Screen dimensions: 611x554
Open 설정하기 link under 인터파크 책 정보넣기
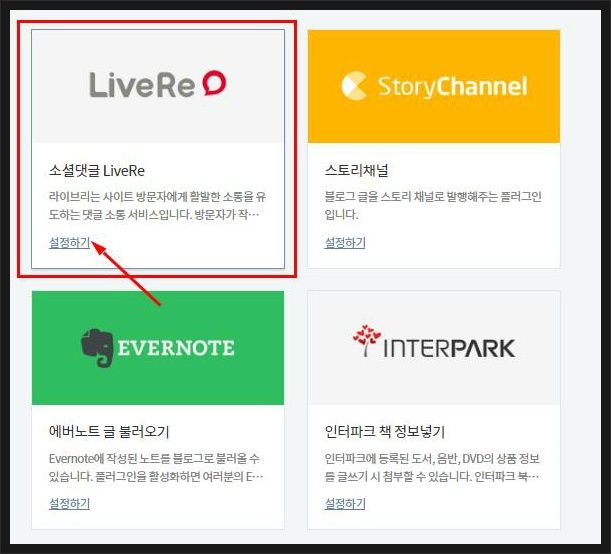(345, 503)
